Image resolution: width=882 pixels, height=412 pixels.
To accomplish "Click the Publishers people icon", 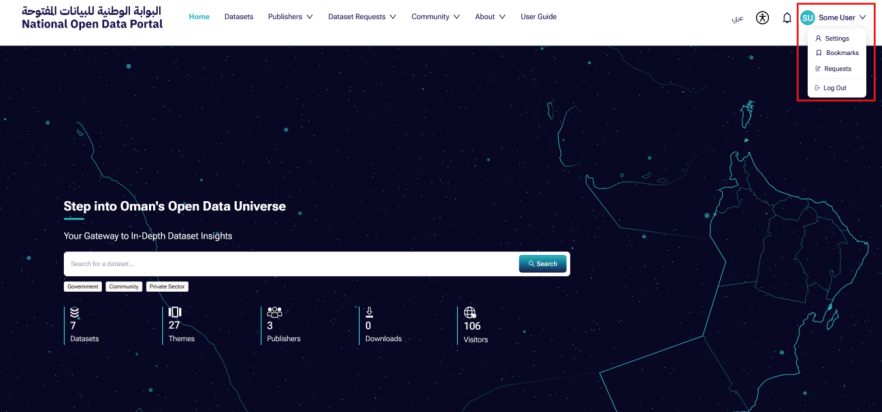I will click(x=274, y=312).
